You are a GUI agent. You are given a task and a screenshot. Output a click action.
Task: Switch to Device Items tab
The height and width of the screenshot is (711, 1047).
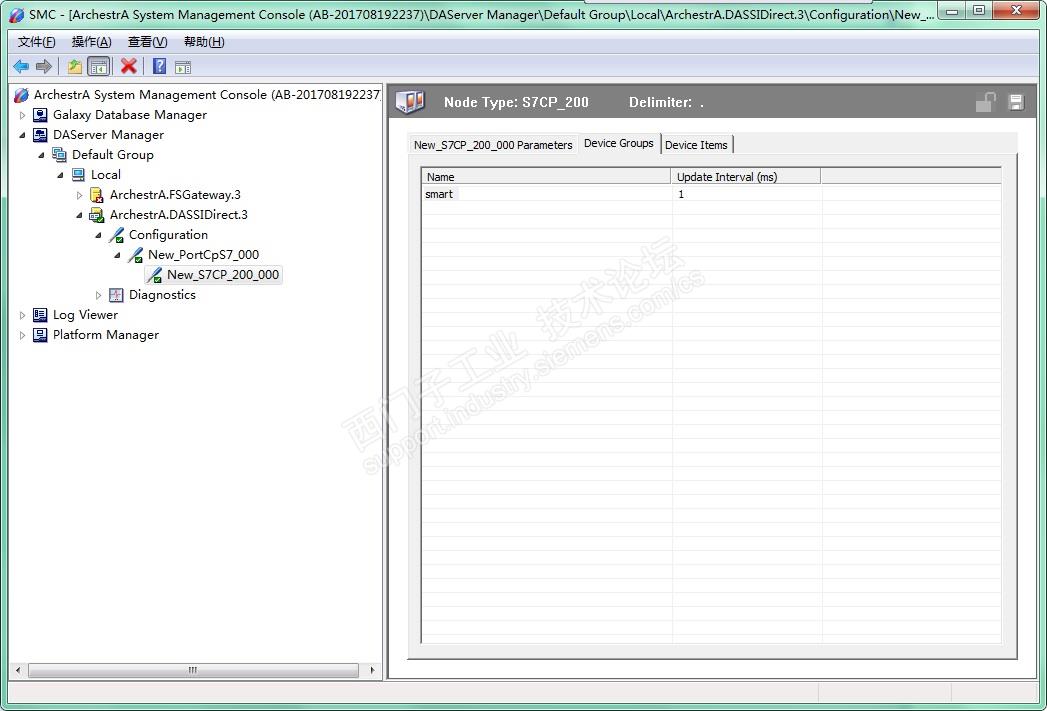pos(696,145)
